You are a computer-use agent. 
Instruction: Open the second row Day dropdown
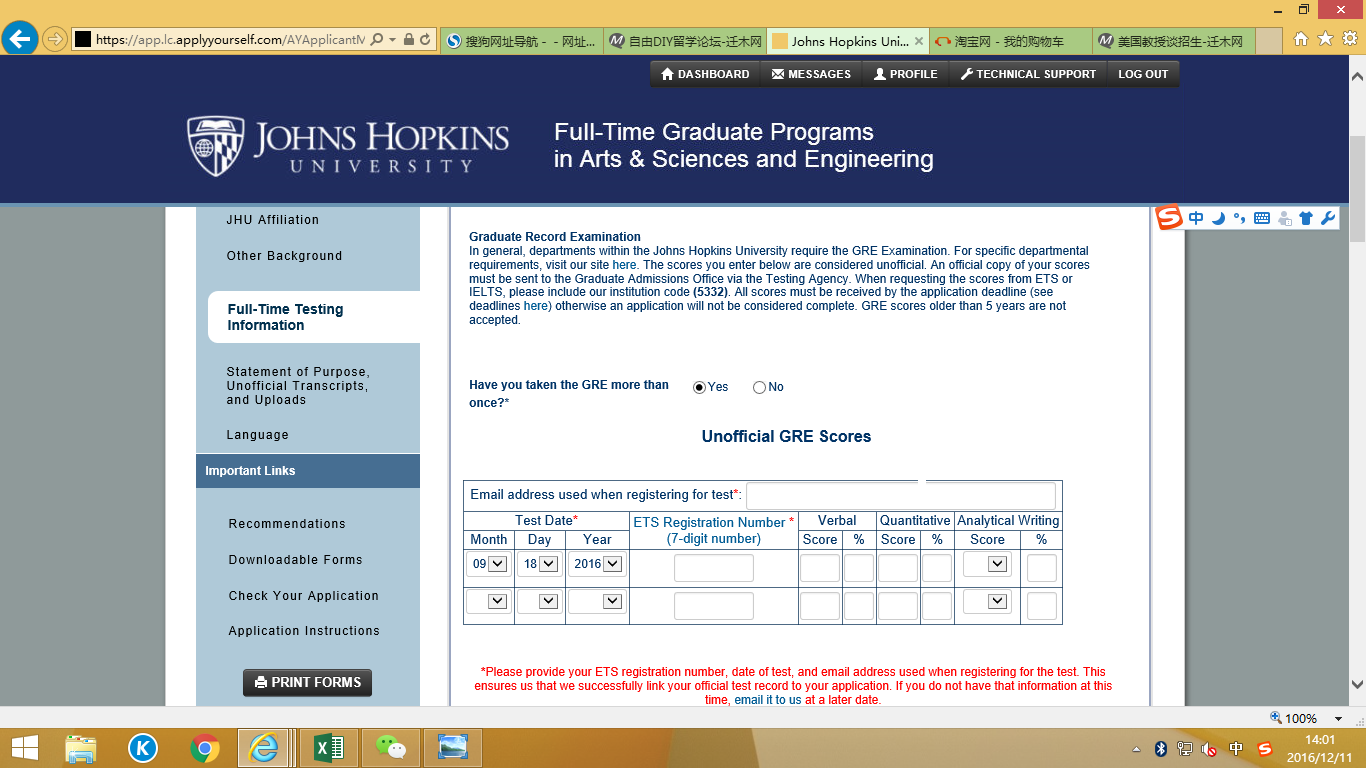(x=539, y=601)
